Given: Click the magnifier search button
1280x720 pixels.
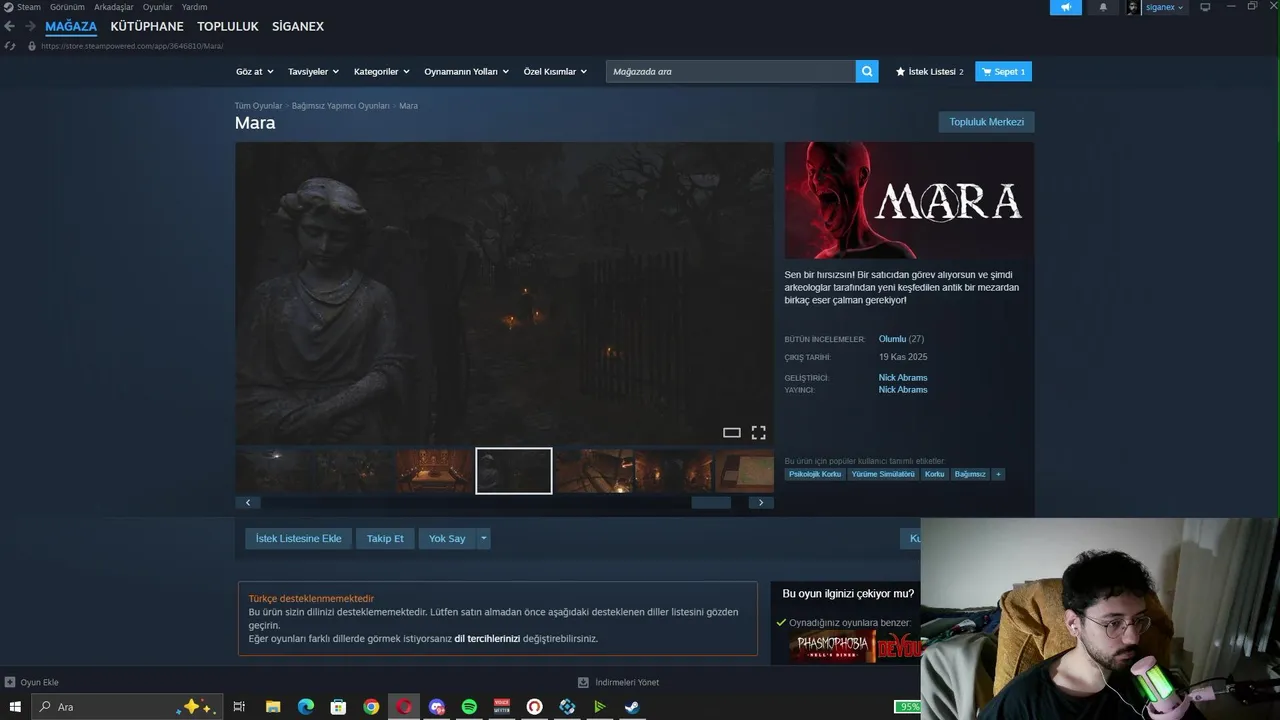Looking at the screenshot, I should click(x=867, y=71).
